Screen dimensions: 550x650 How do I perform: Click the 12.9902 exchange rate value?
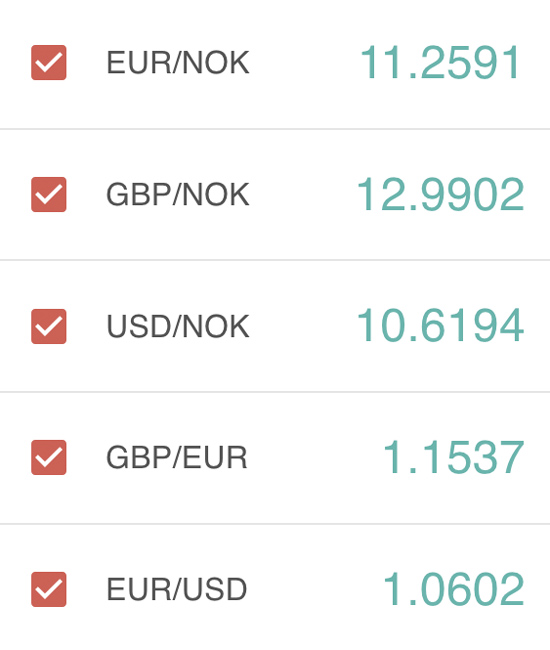[441, 194]
